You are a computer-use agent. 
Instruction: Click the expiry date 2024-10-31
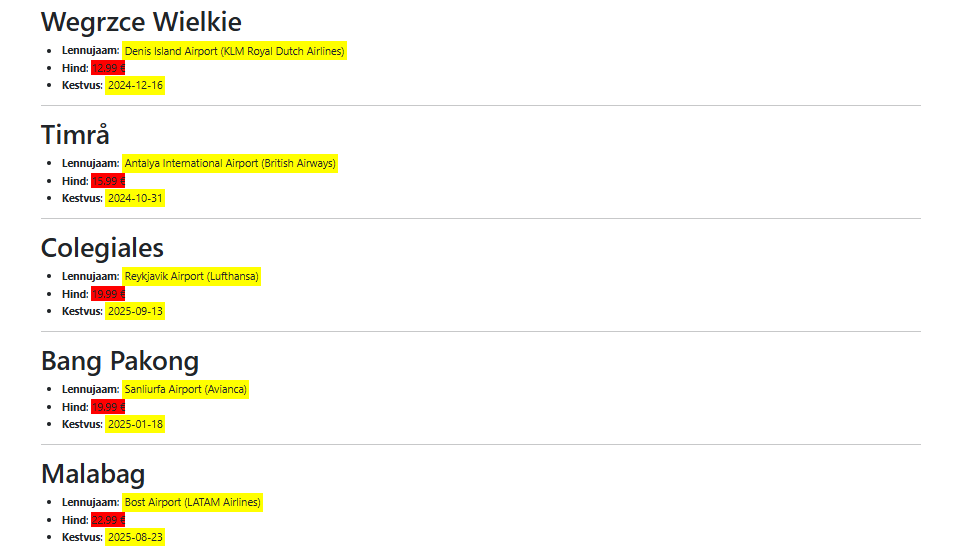click(135, 199)
